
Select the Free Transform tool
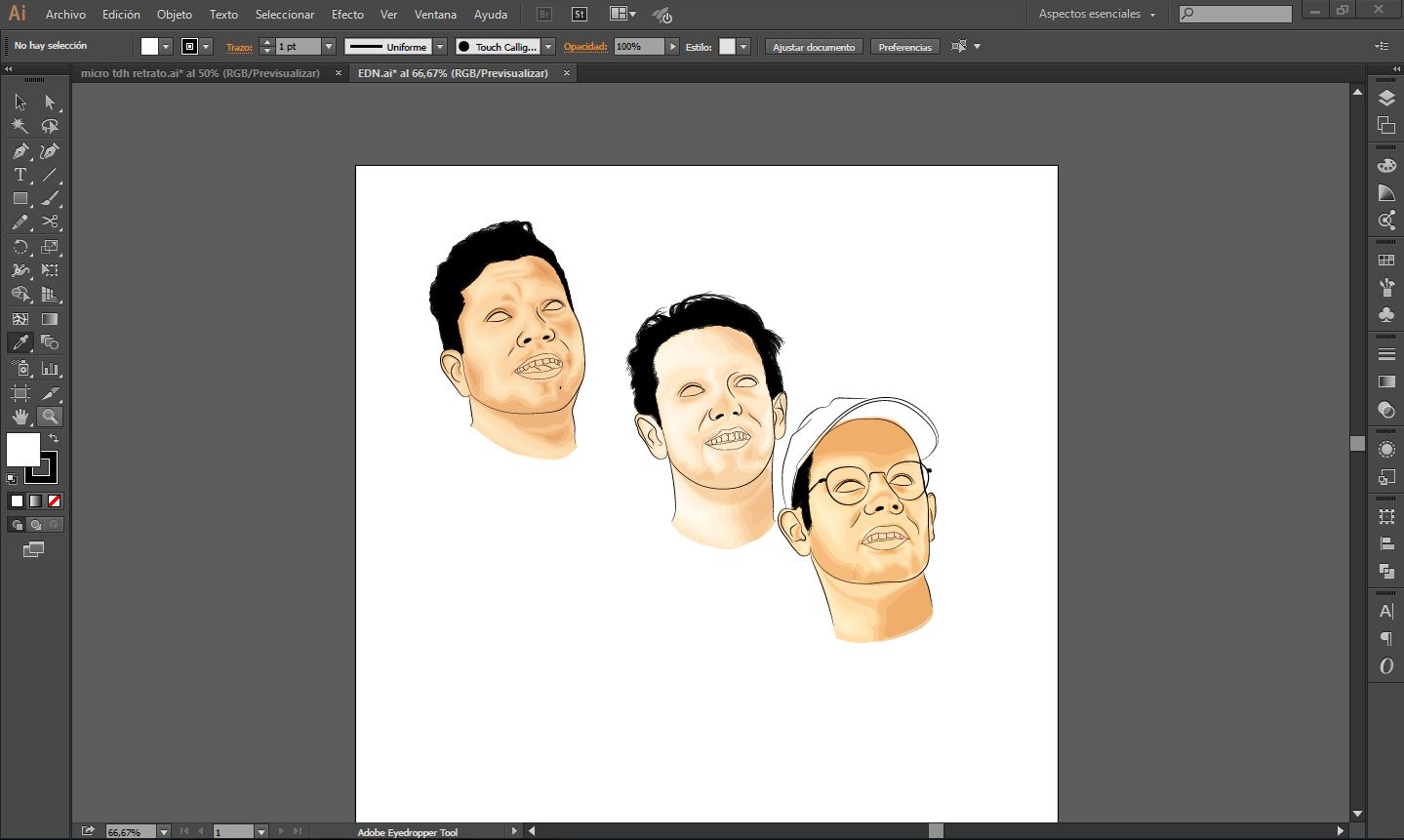pos(50,270)
